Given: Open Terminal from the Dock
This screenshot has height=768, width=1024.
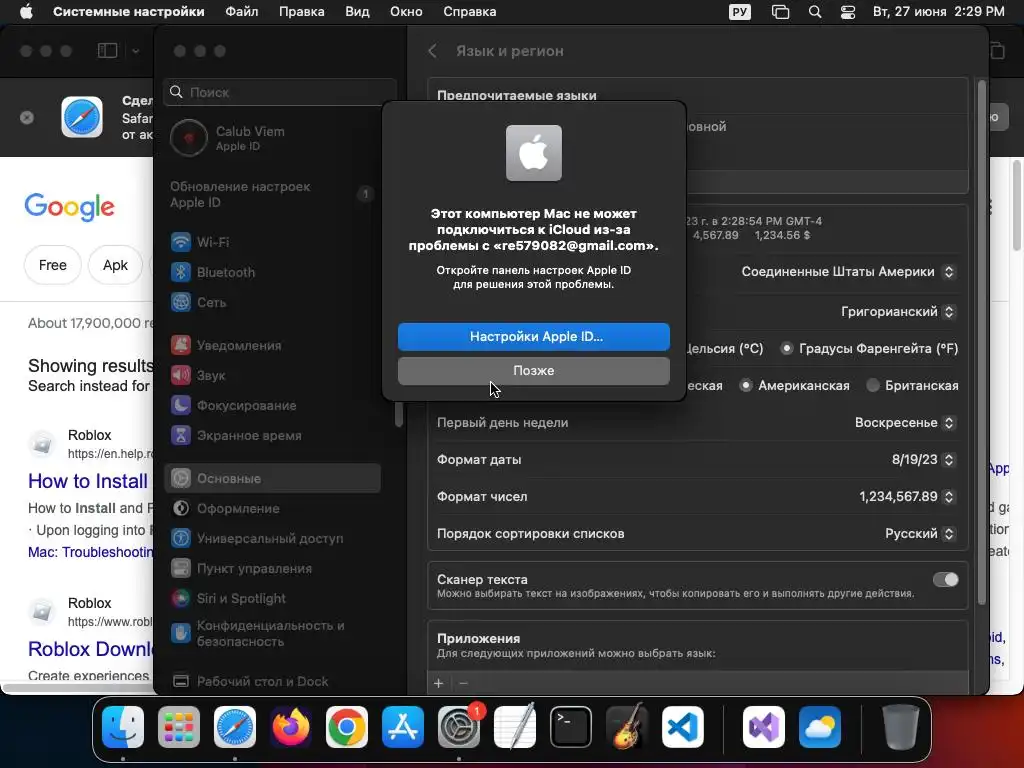Looking at the screenshot, I should click(571, 727).
